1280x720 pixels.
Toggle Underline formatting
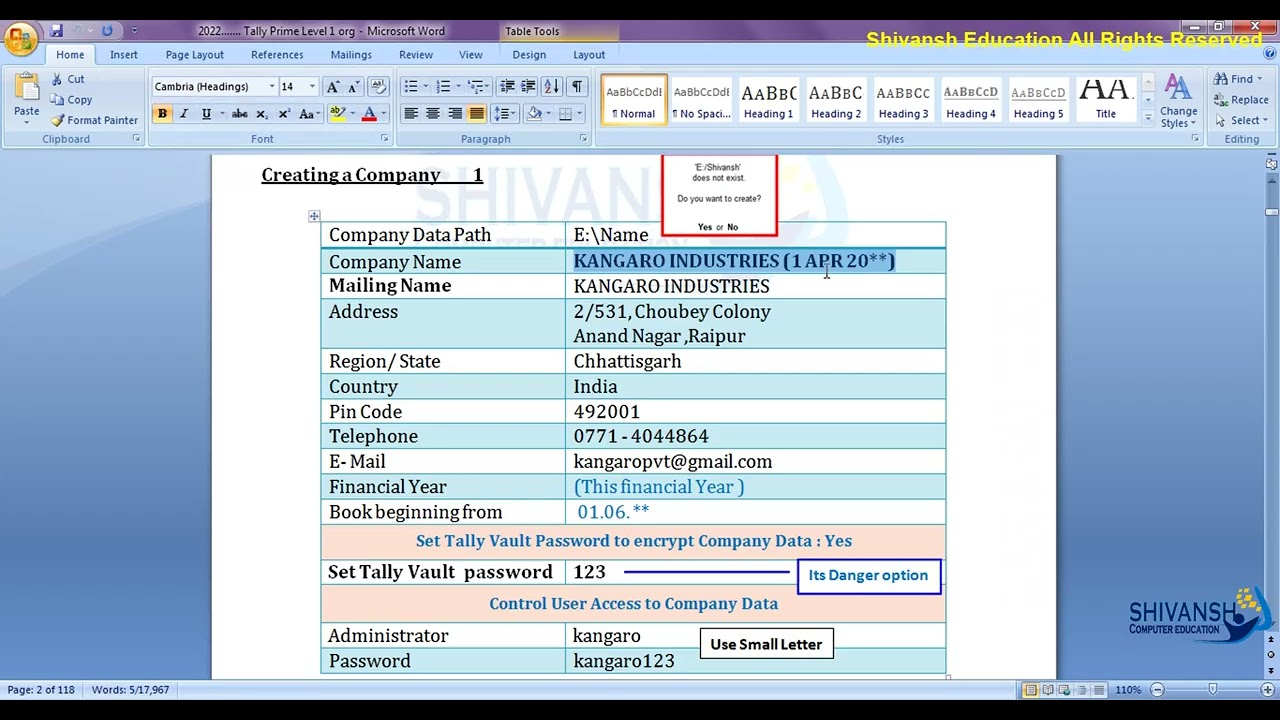[x=206, y=114]
